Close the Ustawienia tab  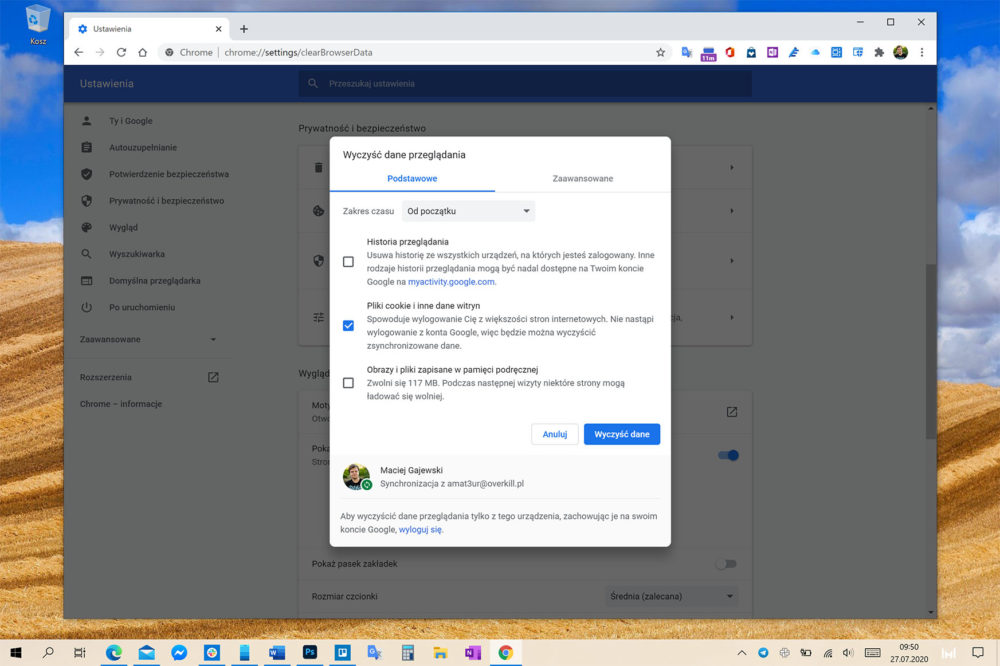218,29
